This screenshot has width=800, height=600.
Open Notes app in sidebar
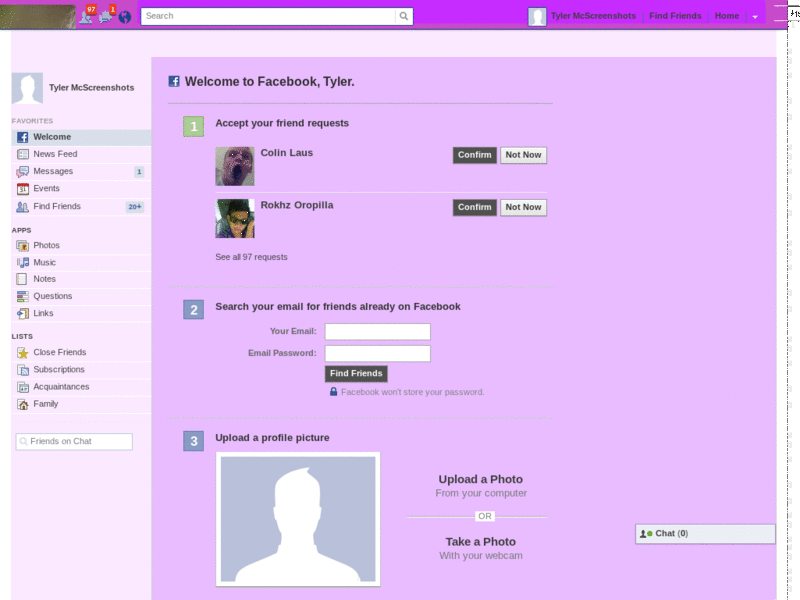click(81, 279)
